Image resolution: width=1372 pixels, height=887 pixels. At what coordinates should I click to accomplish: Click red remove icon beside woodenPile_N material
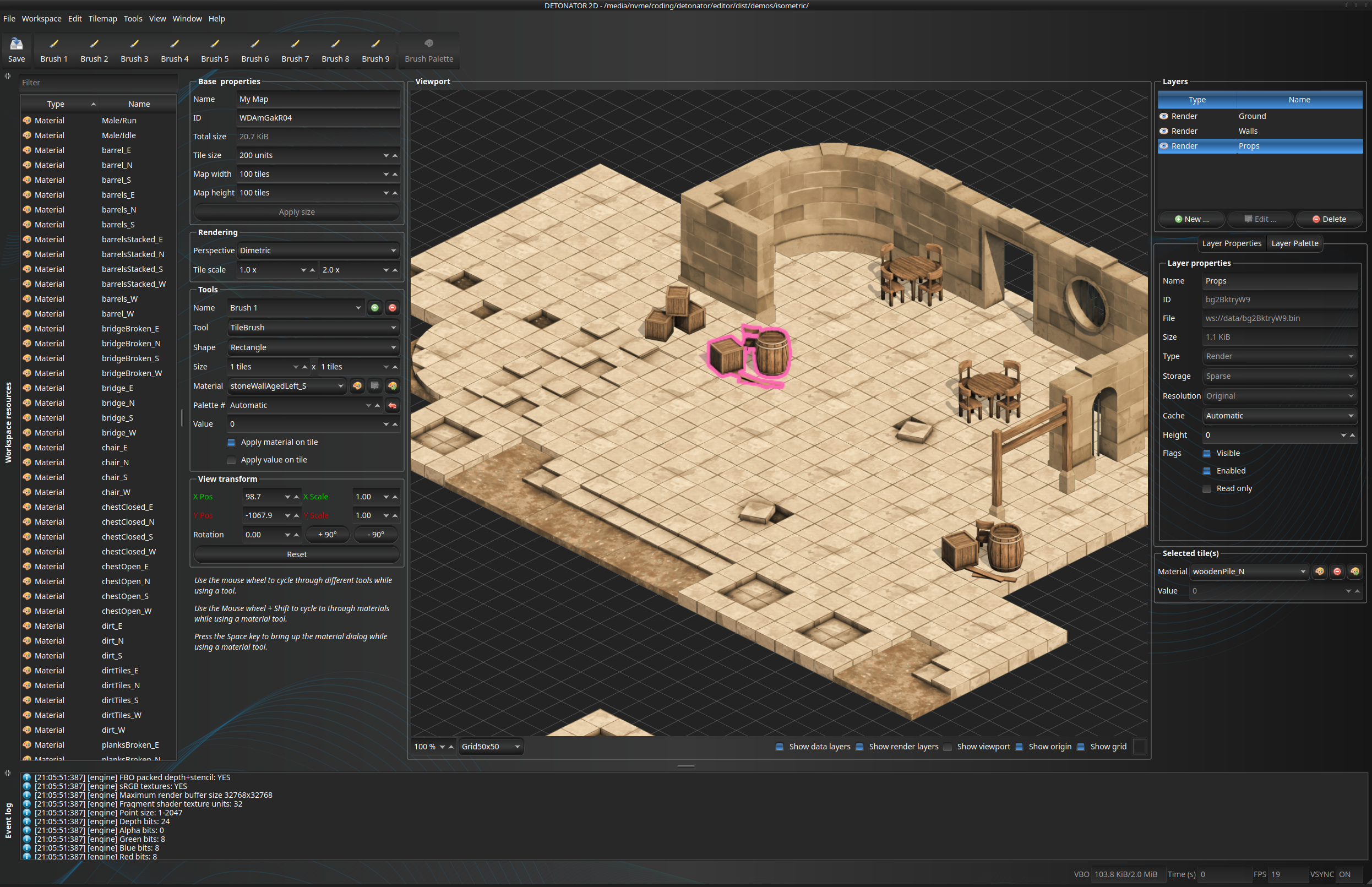pyautogui.click(x=1337, y=572)
